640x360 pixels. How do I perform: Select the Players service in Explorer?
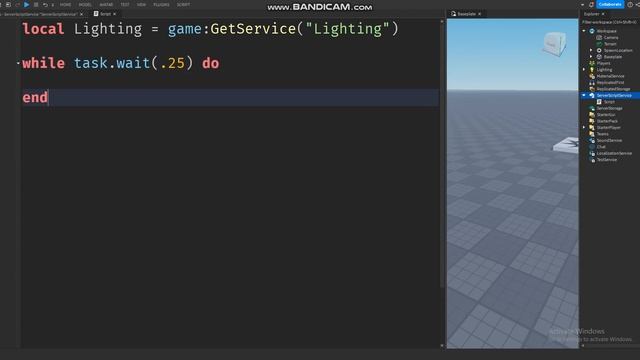click(604, 63)
